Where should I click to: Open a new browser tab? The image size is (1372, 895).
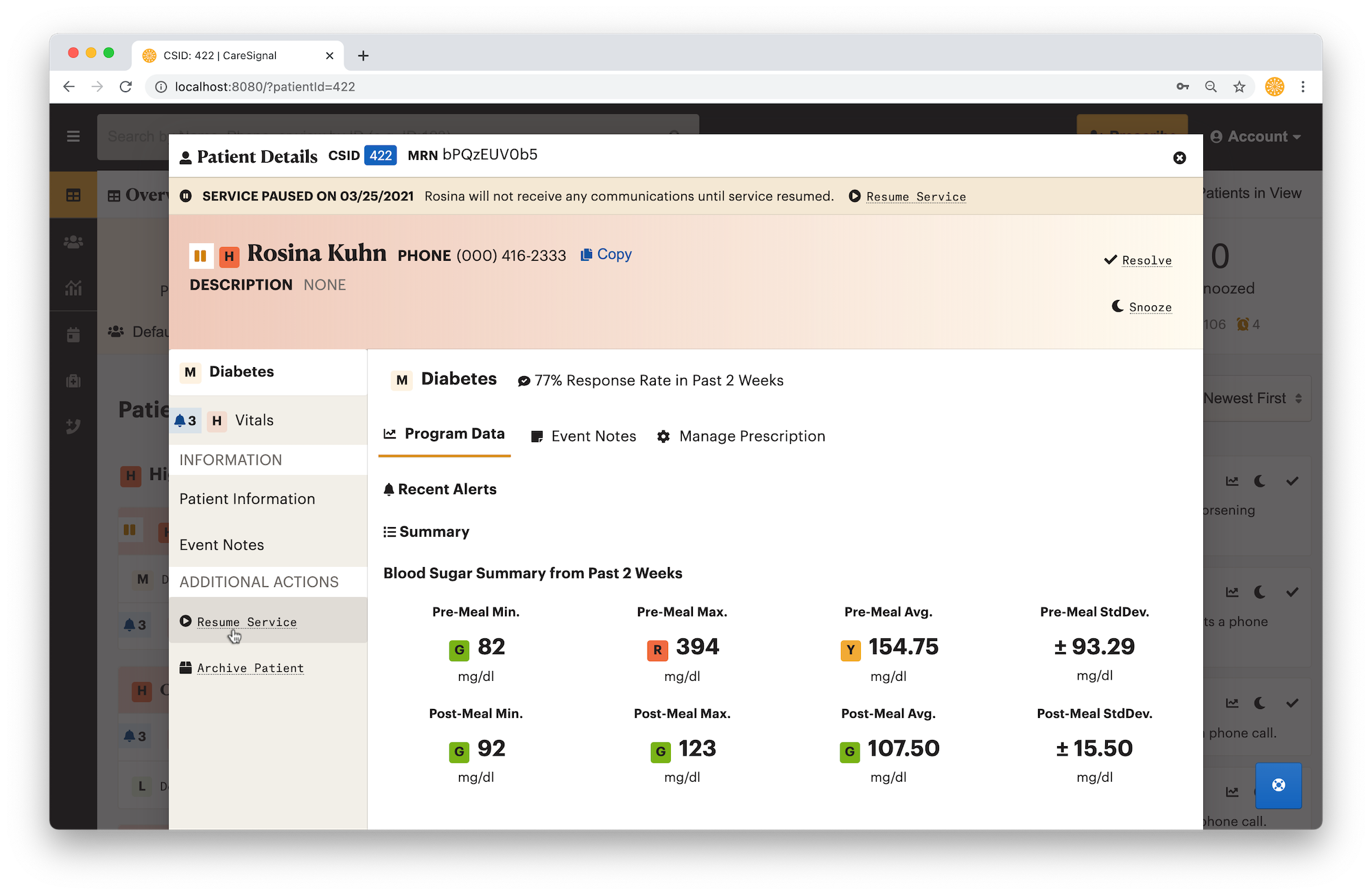point(364,56)
